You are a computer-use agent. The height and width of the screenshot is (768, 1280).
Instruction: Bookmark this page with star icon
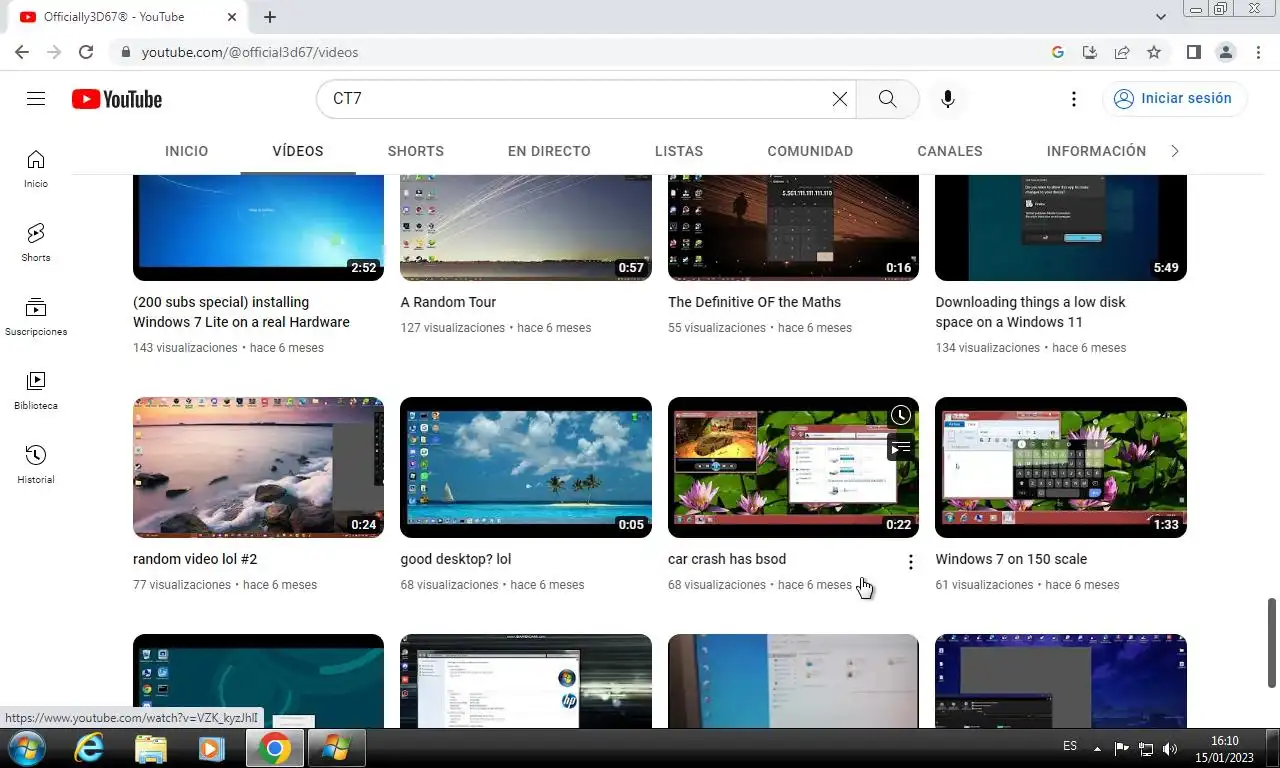coord(1154,52)
